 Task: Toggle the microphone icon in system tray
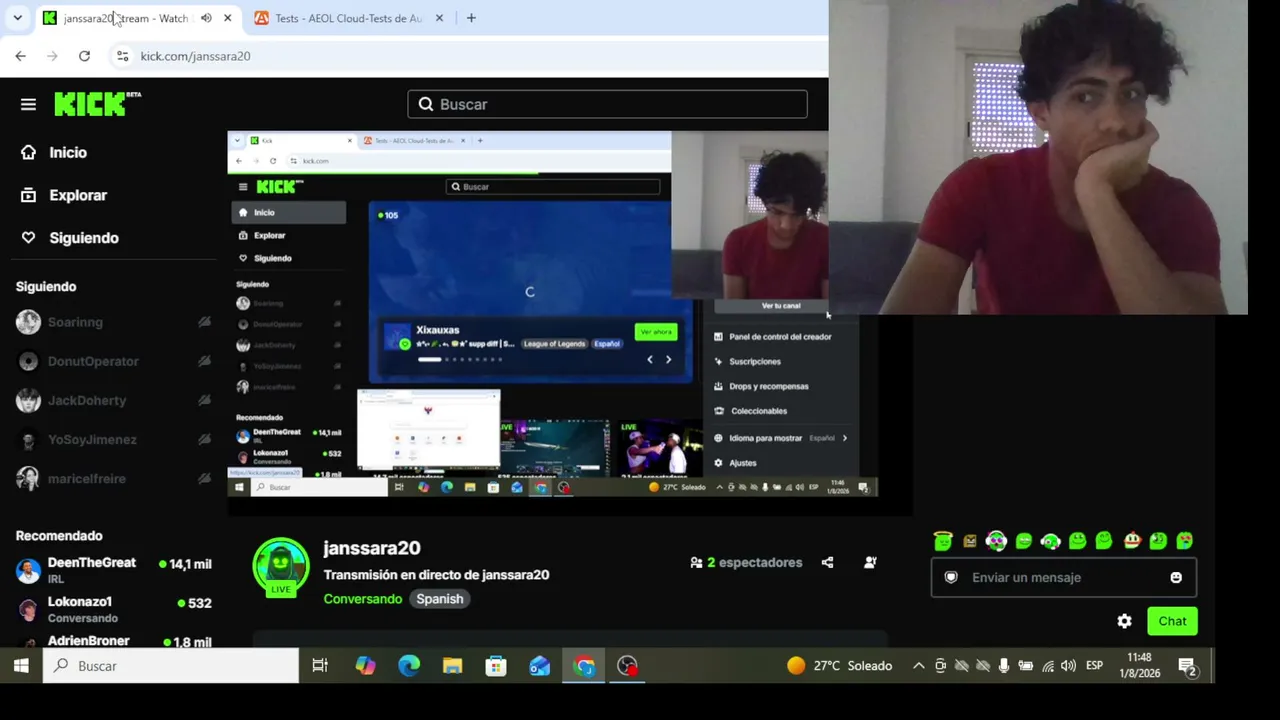[x=1004, y=666]
